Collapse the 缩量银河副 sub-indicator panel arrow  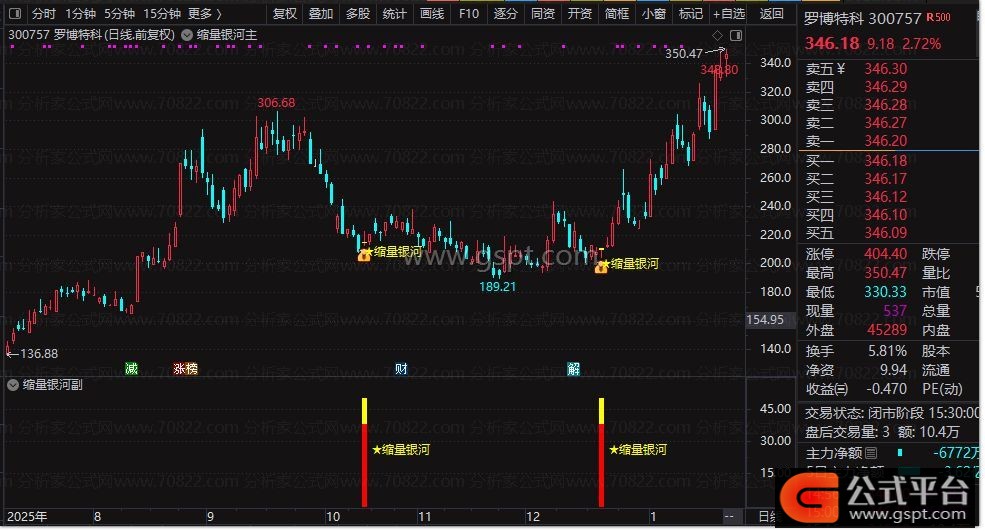(11, 384)
